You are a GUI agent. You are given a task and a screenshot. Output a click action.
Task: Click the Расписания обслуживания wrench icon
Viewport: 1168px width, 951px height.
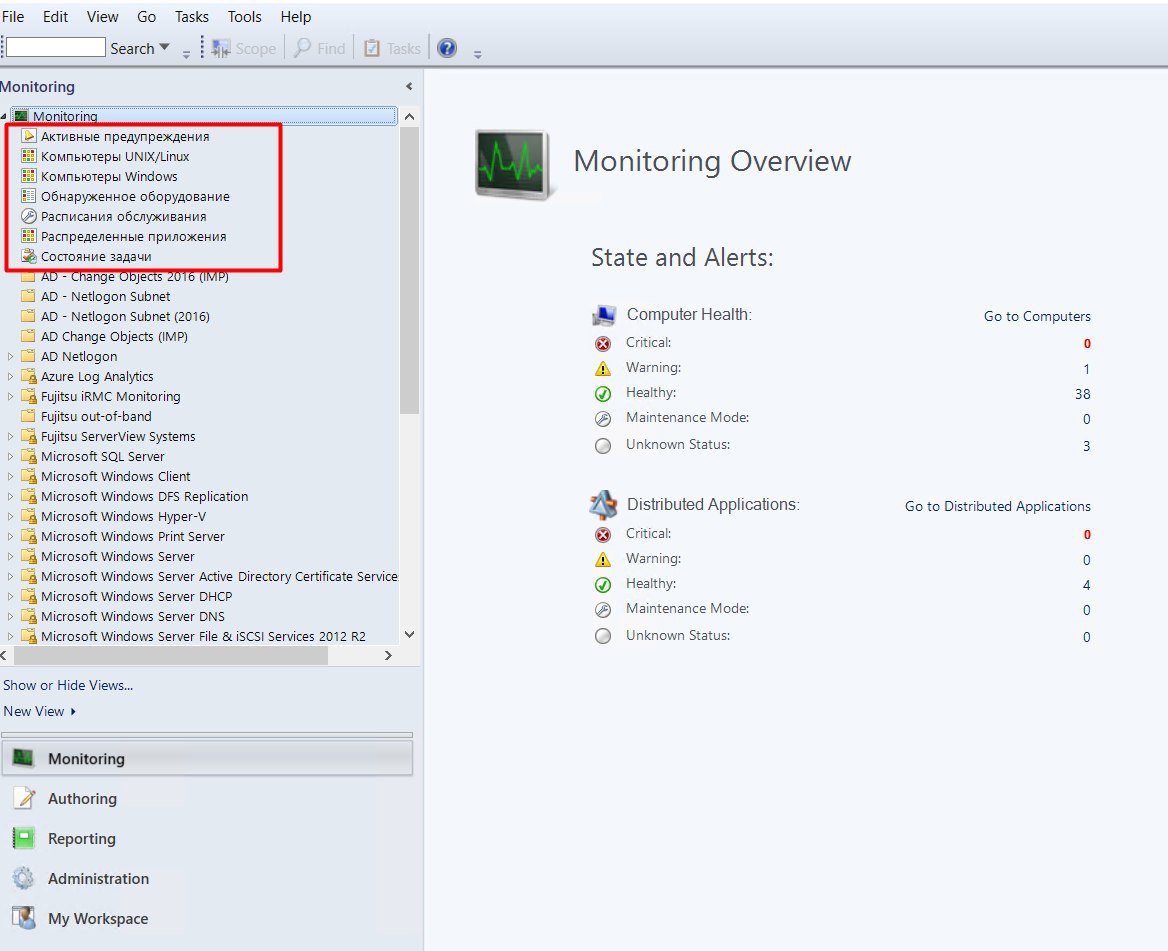tap(29, 216)
